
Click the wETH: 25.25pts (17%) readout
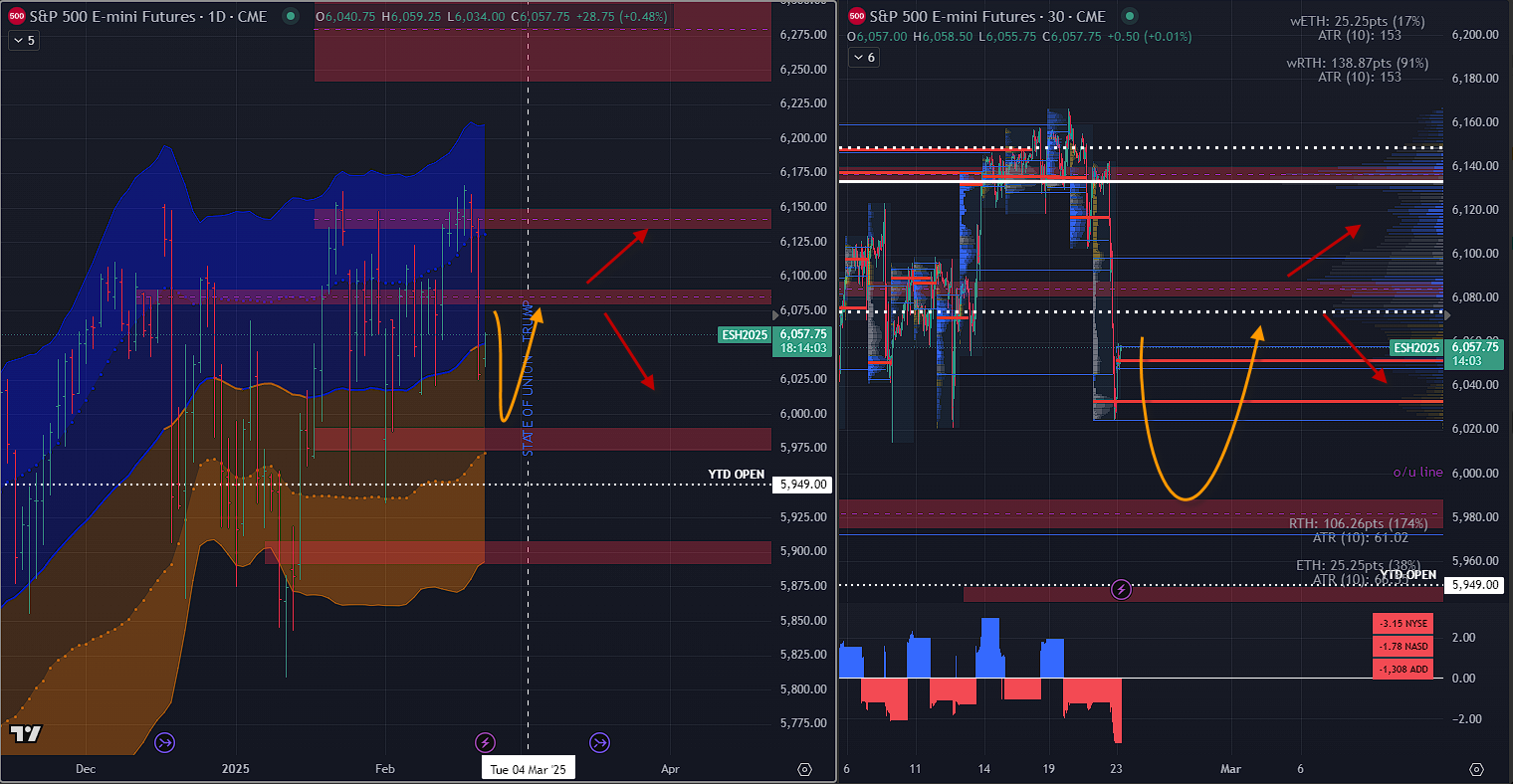coord(1358,21)
